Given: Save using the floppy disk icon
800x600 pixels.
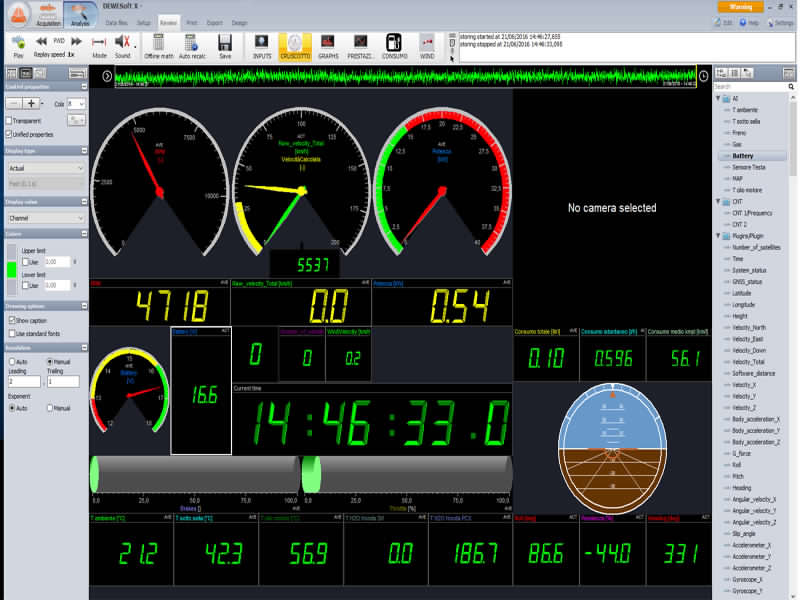Looking at the screenshot, I should tap(226, 45).
